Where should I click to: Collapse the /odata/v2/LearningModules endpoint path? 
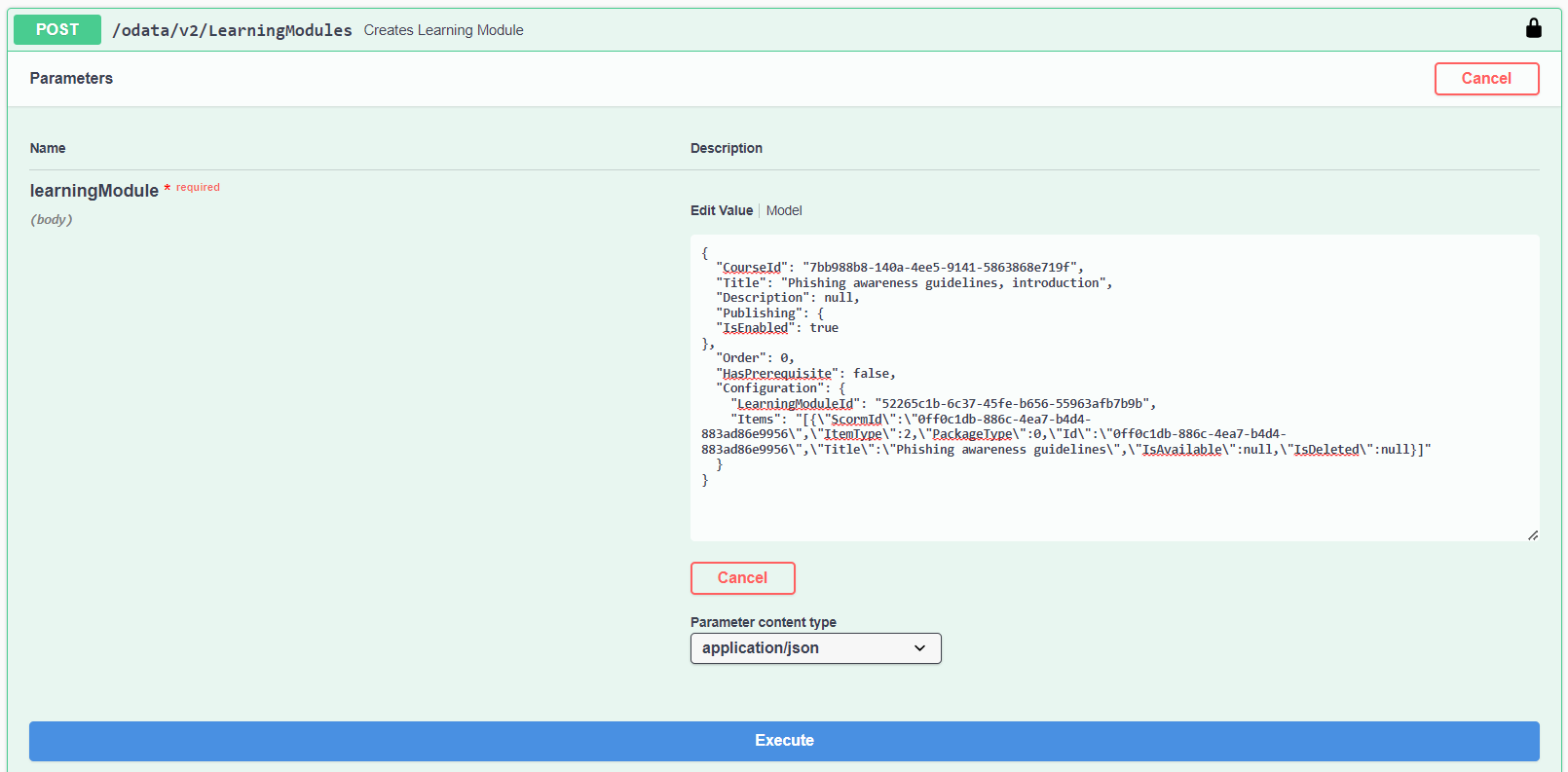coord(232,30)
